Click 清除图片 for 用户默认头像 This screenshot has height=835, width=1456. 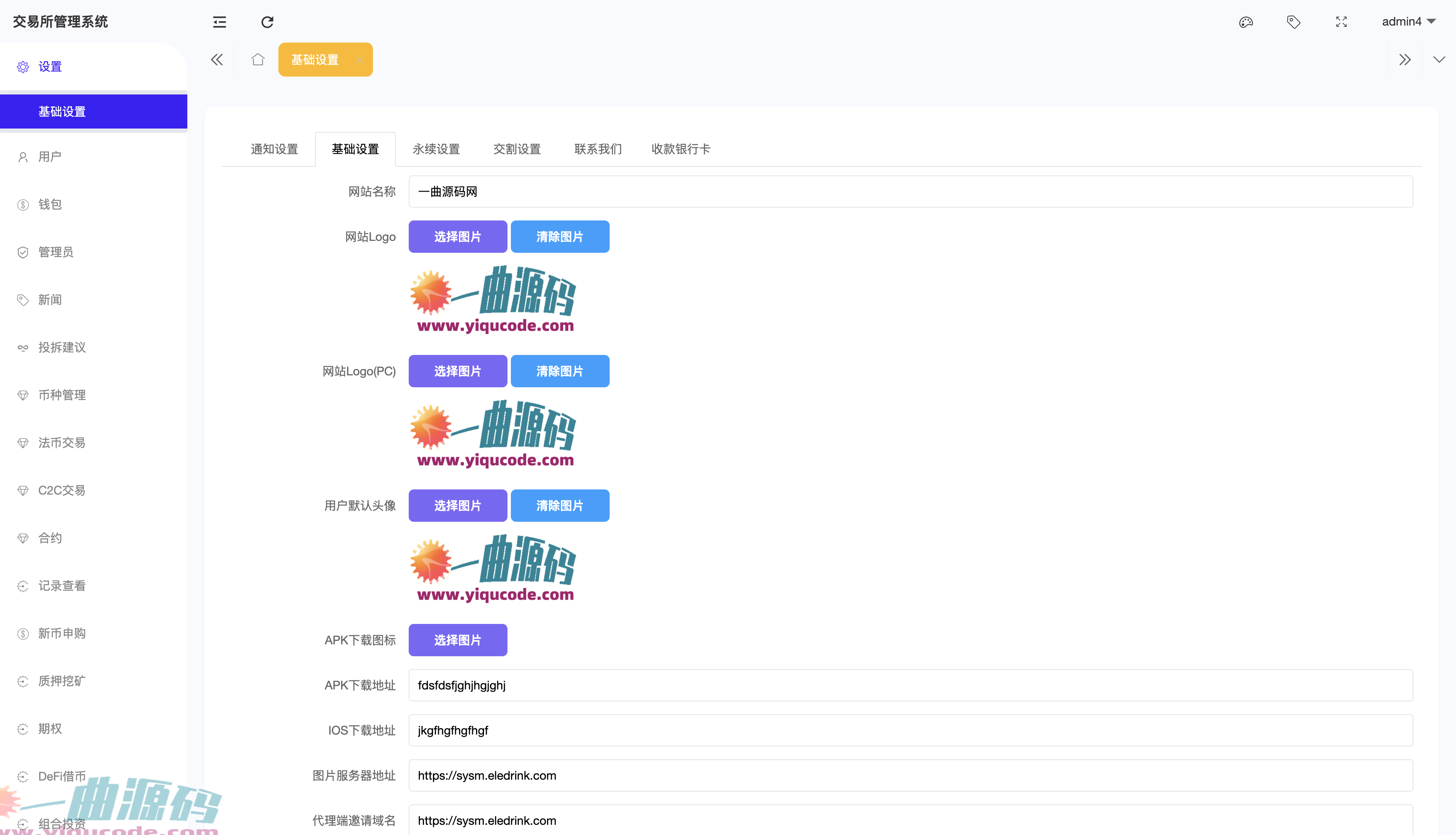[x=560, y=505]
